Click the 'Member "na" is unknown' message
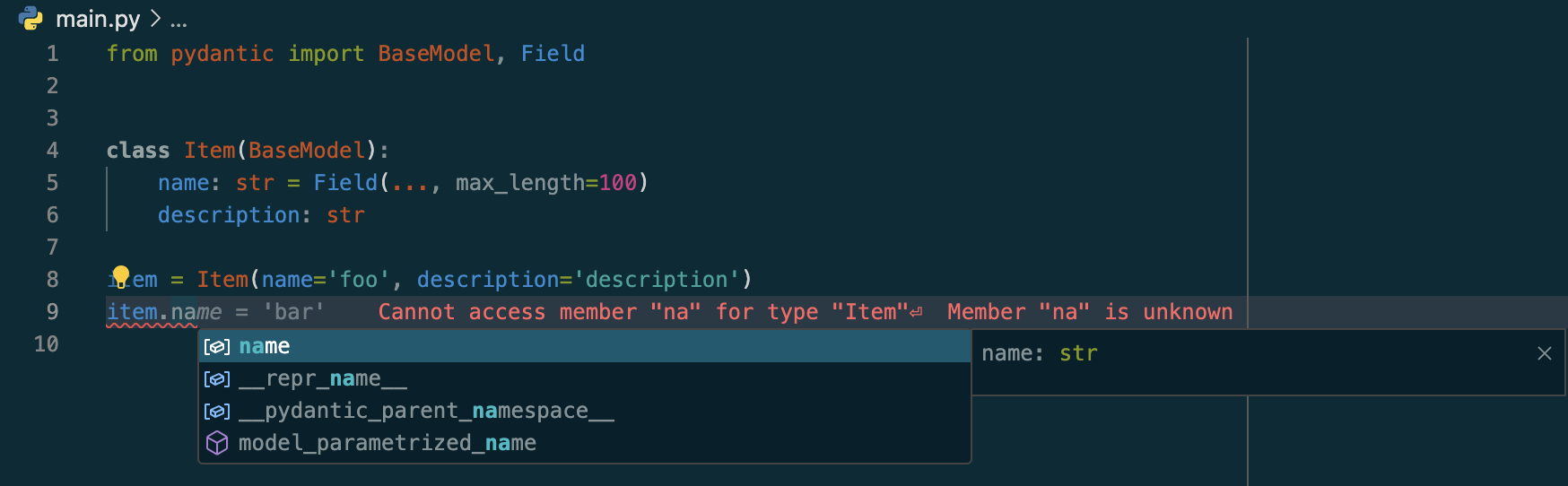This screenshot has height=486, width=1568. (x=1089, y=312)
